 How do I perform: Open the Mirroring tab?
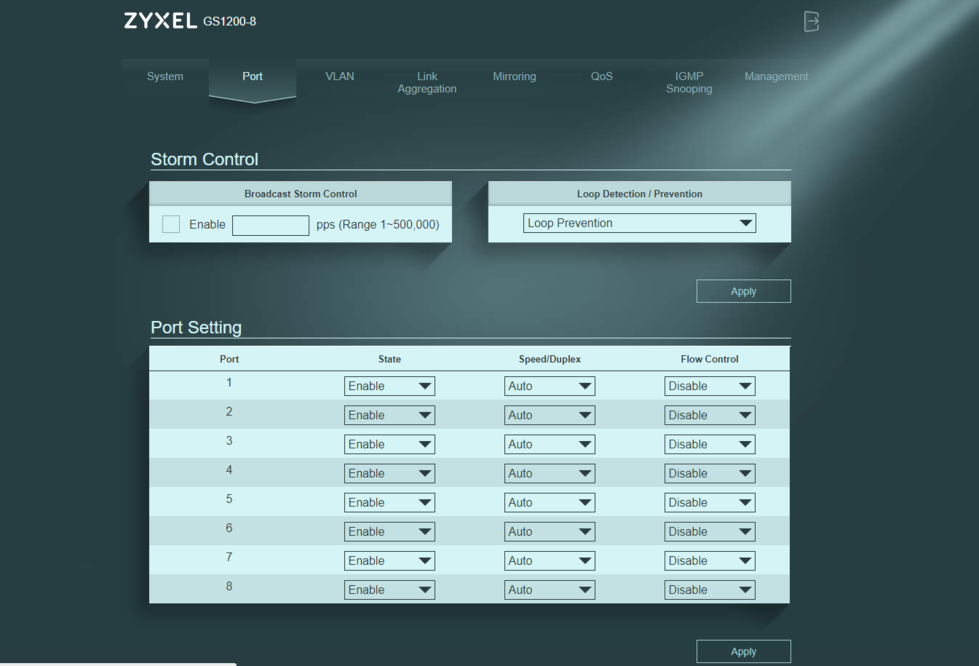pos(514,77)
